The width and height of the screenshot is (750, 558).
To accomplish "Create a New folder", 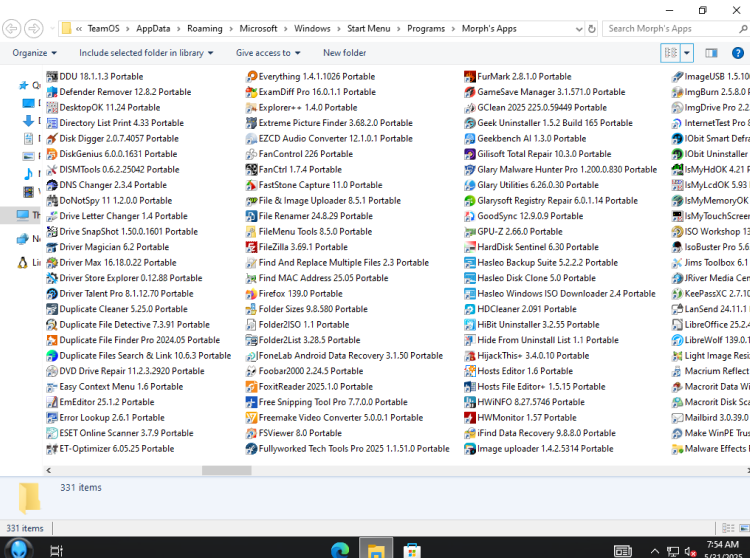I will pos(344,53).
